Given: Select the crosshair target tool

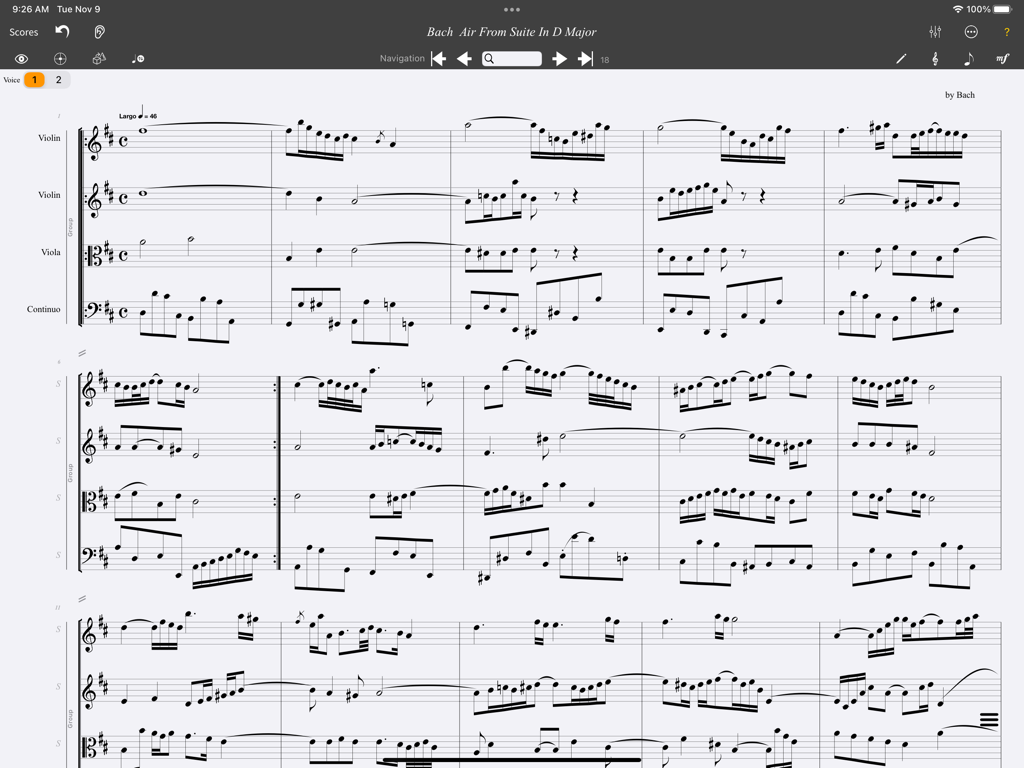Looking at the screenshot, I should (x=59, y=59).
